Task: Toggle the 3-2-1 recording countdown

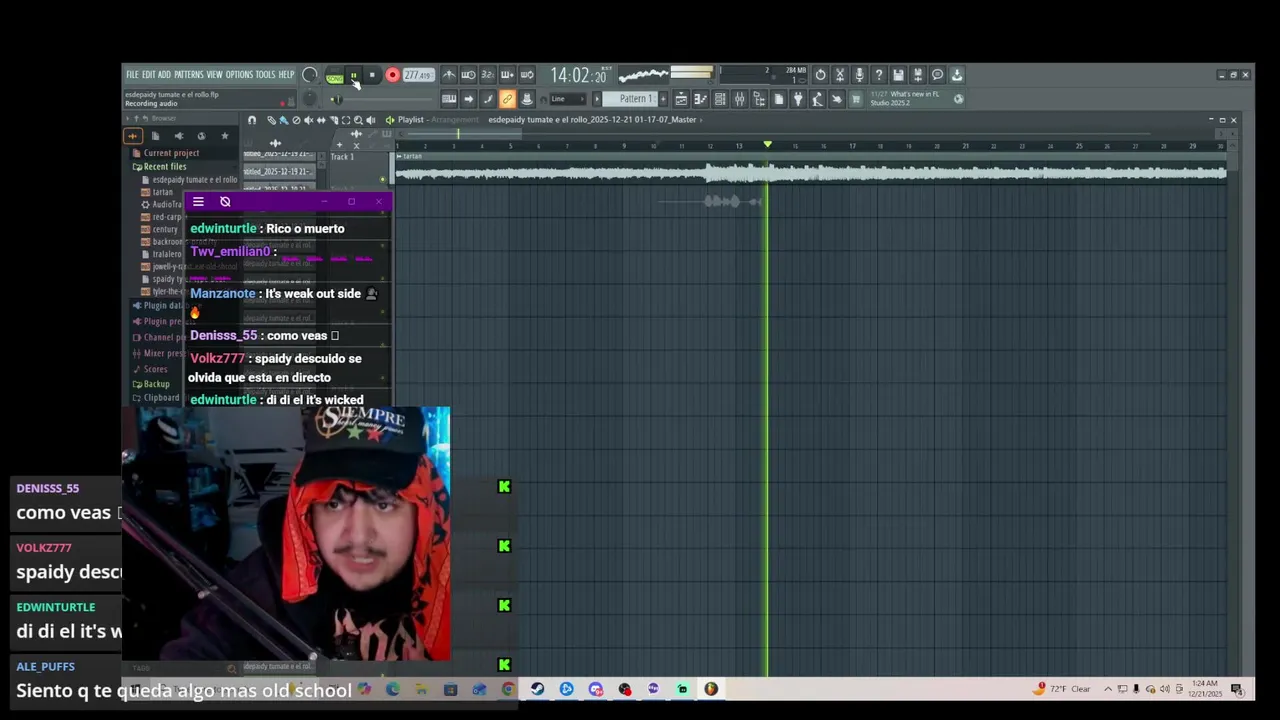Action: coord(488,75)
